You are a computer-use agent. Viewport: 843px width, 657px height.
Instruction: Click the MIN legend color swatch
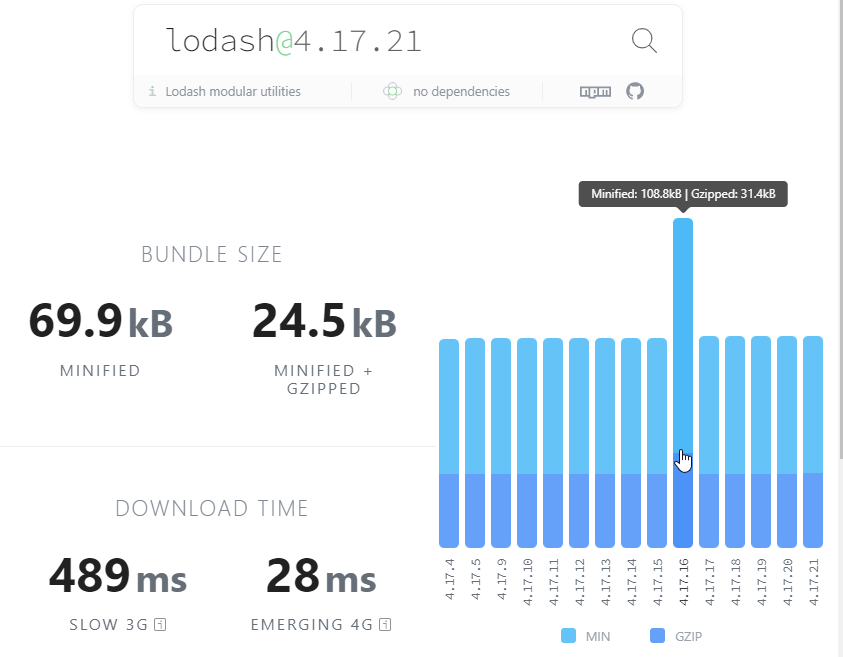pyautogui.click(x=568, y=635)
